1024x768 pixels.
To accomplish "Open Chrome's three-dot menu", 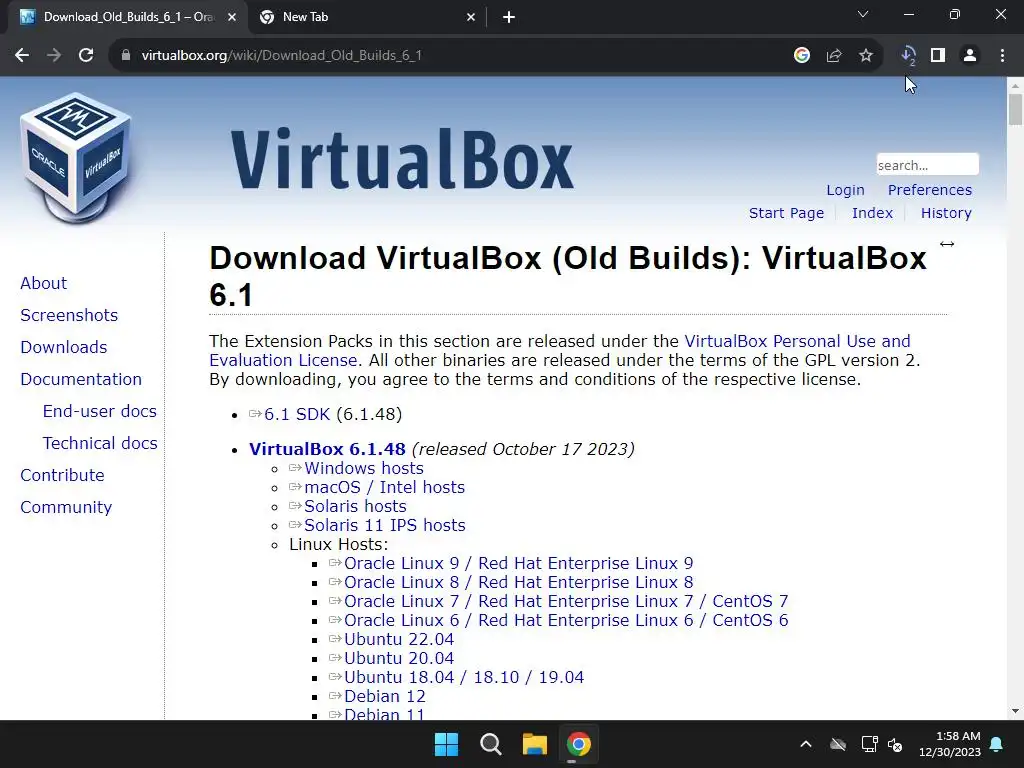I will 1002,56.
